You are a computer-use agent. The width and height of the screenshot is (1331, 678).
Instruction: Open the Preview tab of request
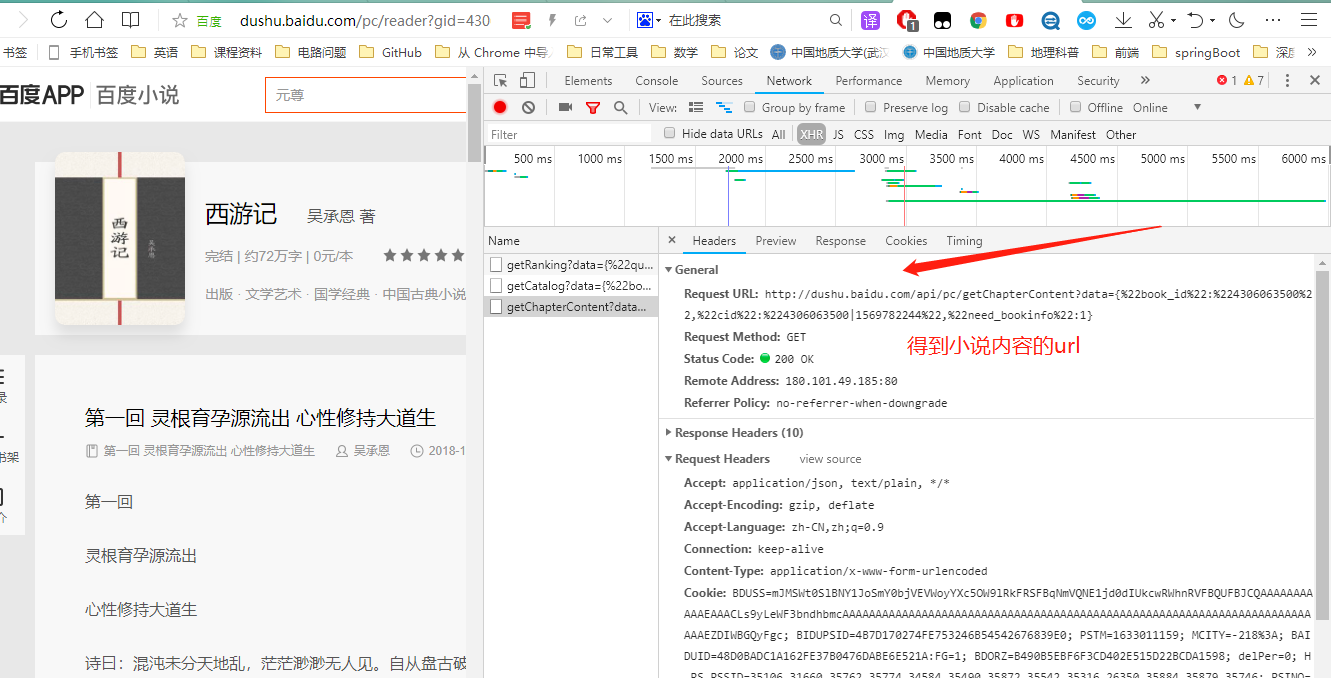tap(776, 240)
